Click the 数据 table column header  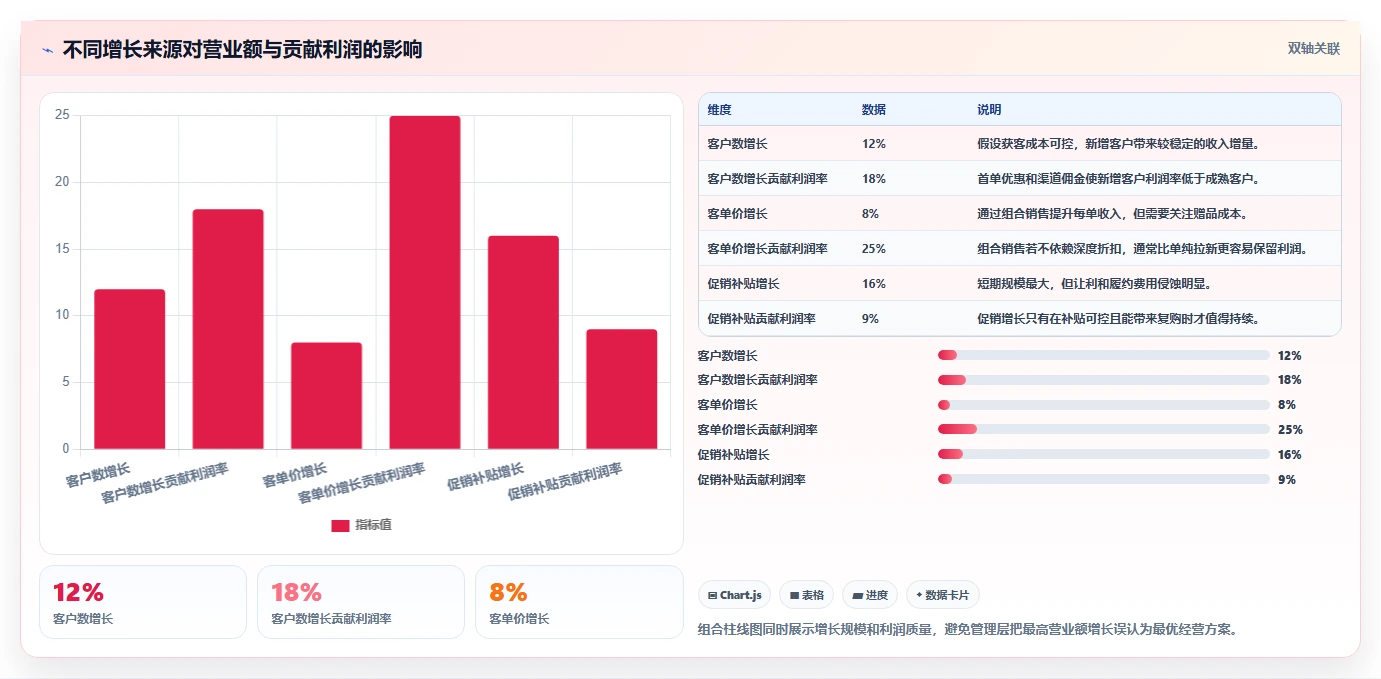tap(873, 110)
